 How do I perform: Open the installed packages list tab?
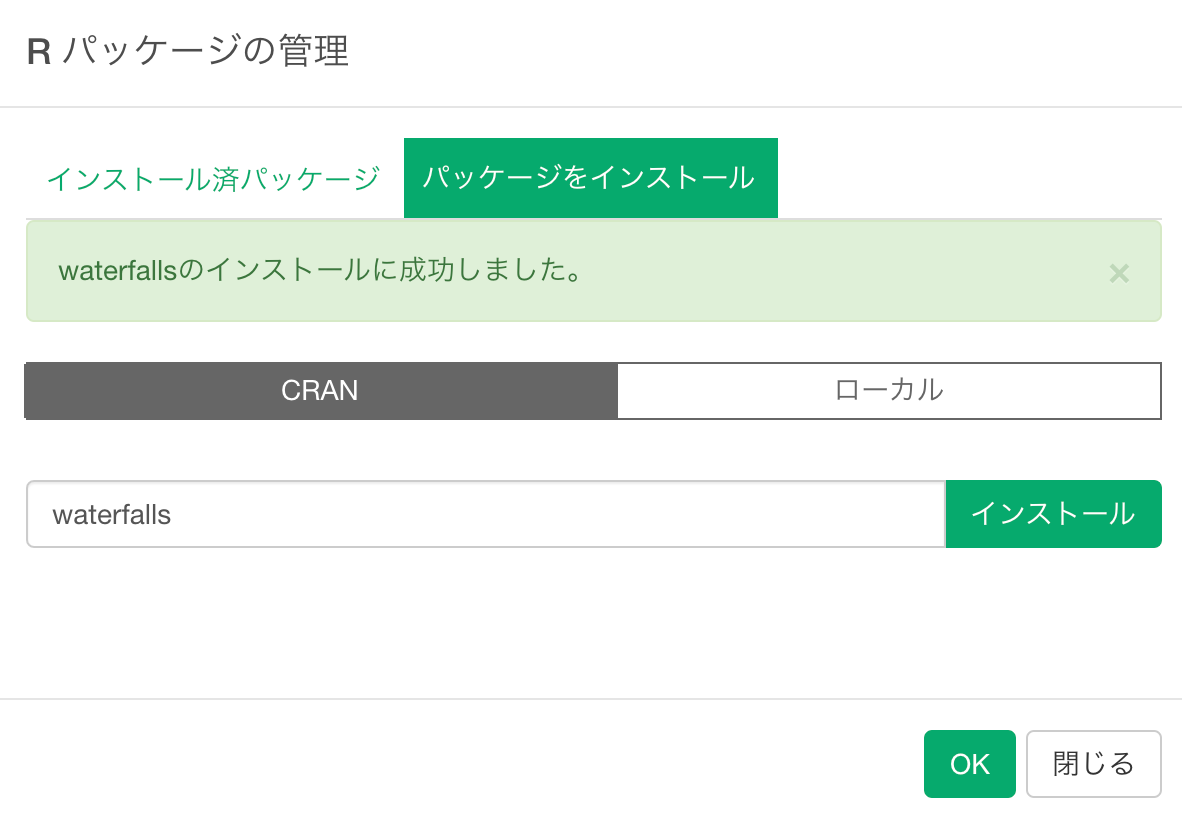[x=213, y=179]
